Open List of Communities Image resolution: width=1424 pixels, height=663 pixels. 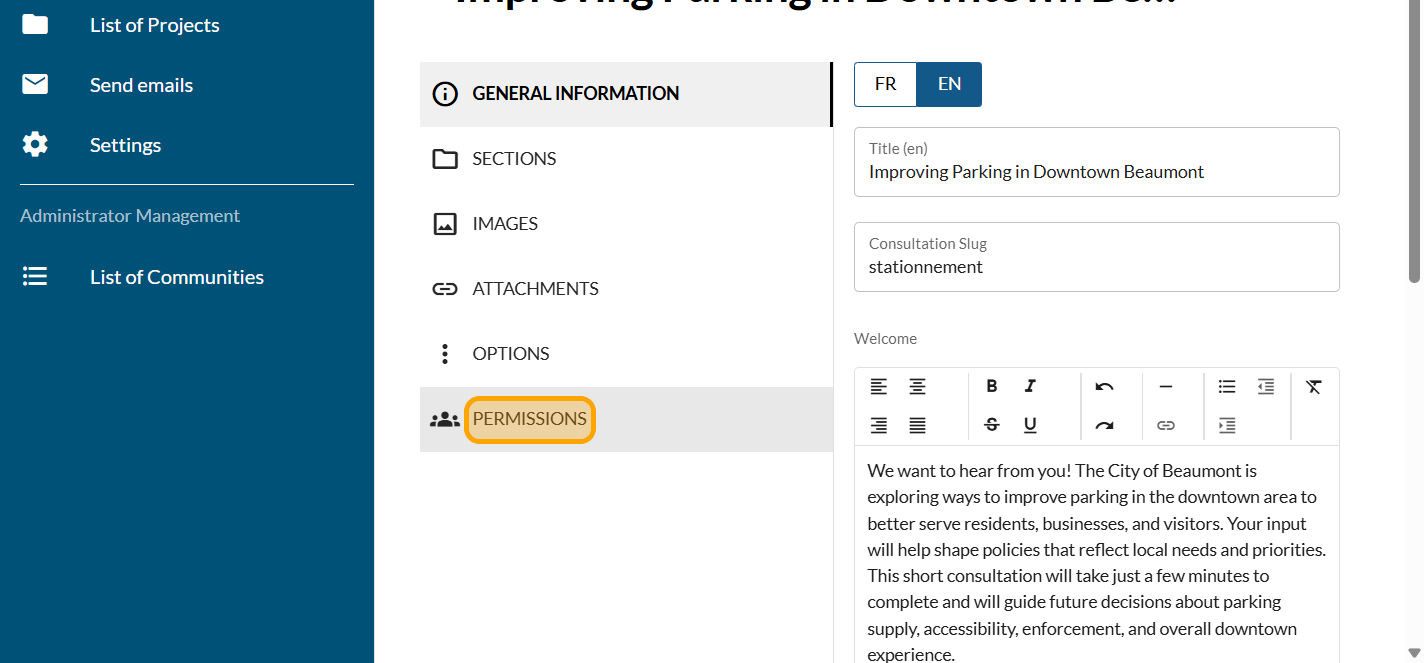coord(176,277)
